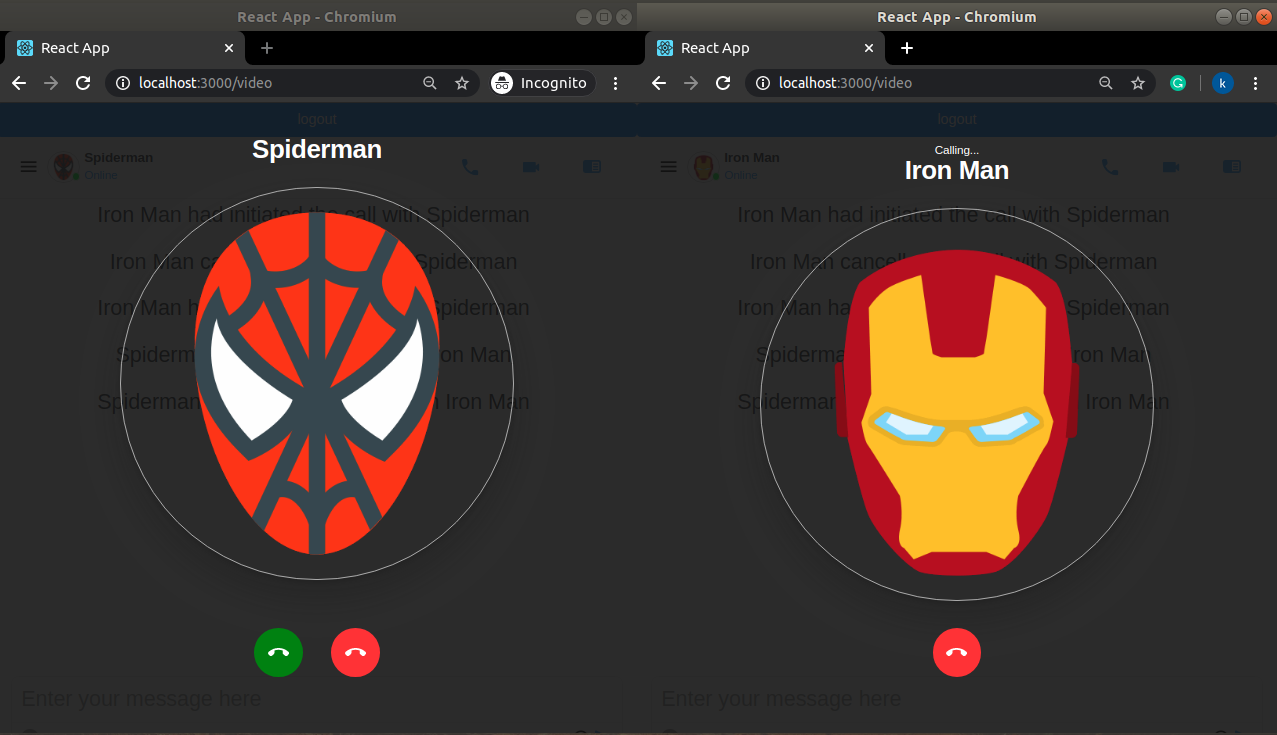Image resolution: width=1277 pixels, height=735 pixels.
Task: Toggle side panel icon in left chat header
Action: pos(592,167)
